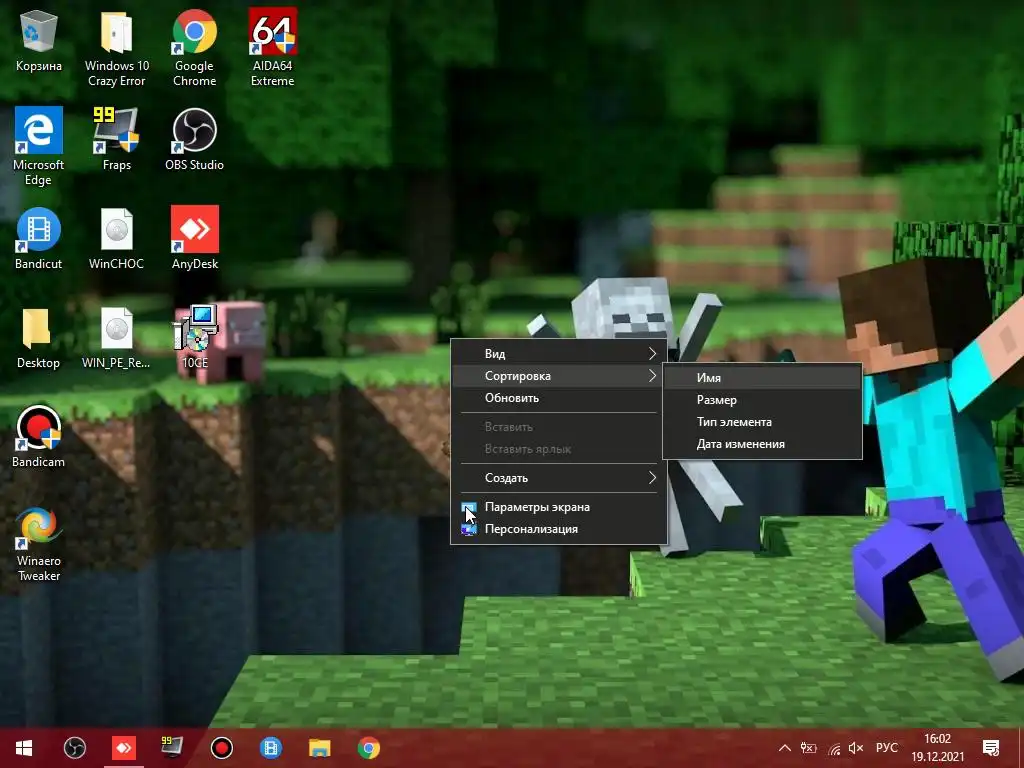This screenshot has height=768, width=1024.
Task: Open the Action Center notifications icon
Action: click(991, 748)
